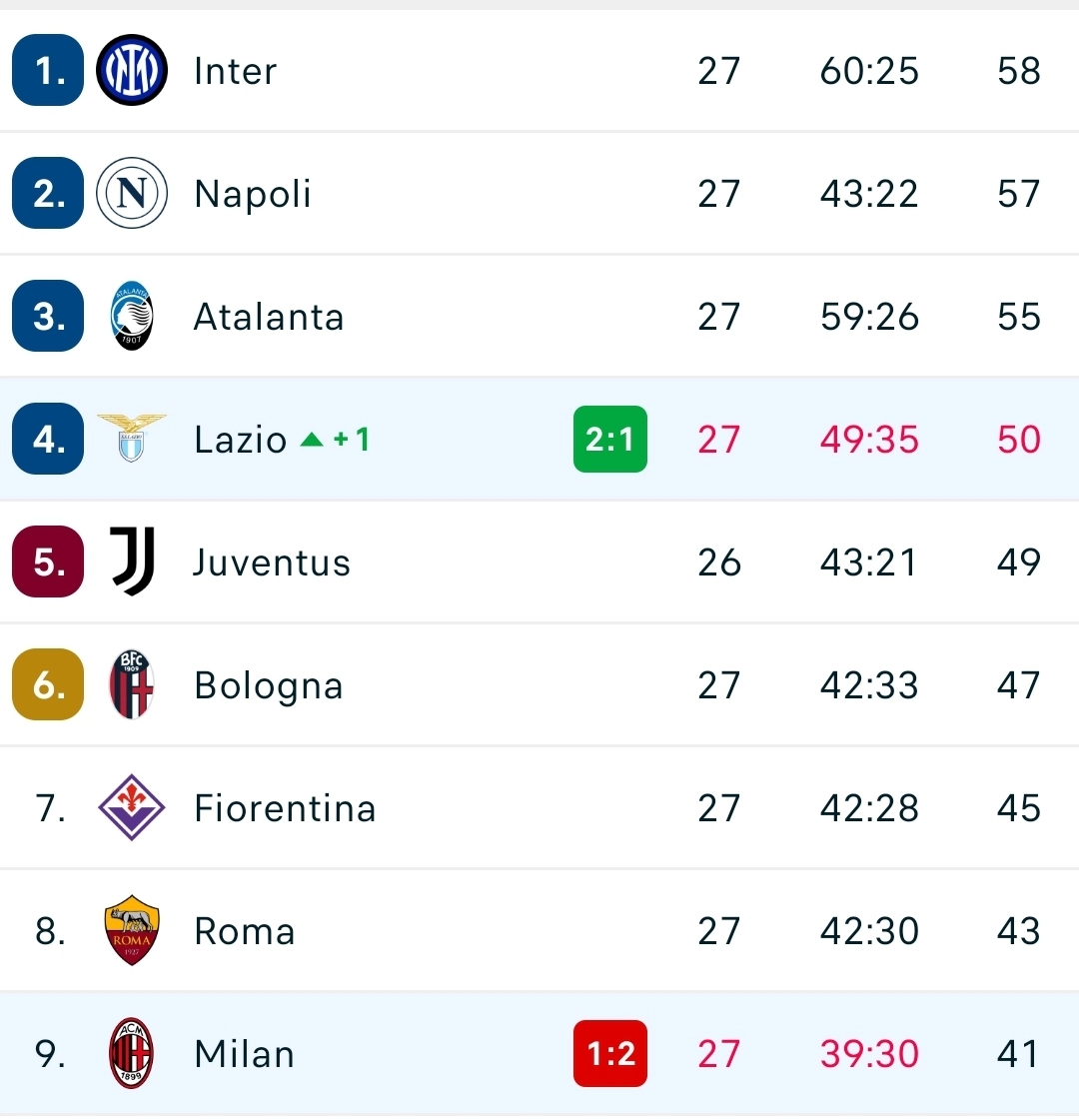Open the Fiorentina team name
The width and height of the screenshot is (1079, 1120).
(x=285, y=808)
